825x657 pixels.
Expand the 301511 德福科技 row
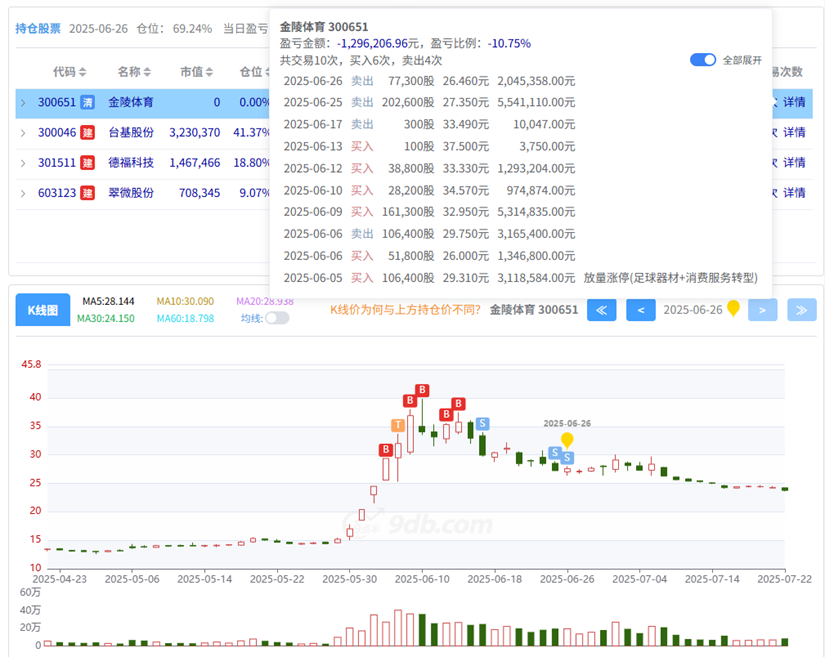pyautogui.click(x=23, y=163)
